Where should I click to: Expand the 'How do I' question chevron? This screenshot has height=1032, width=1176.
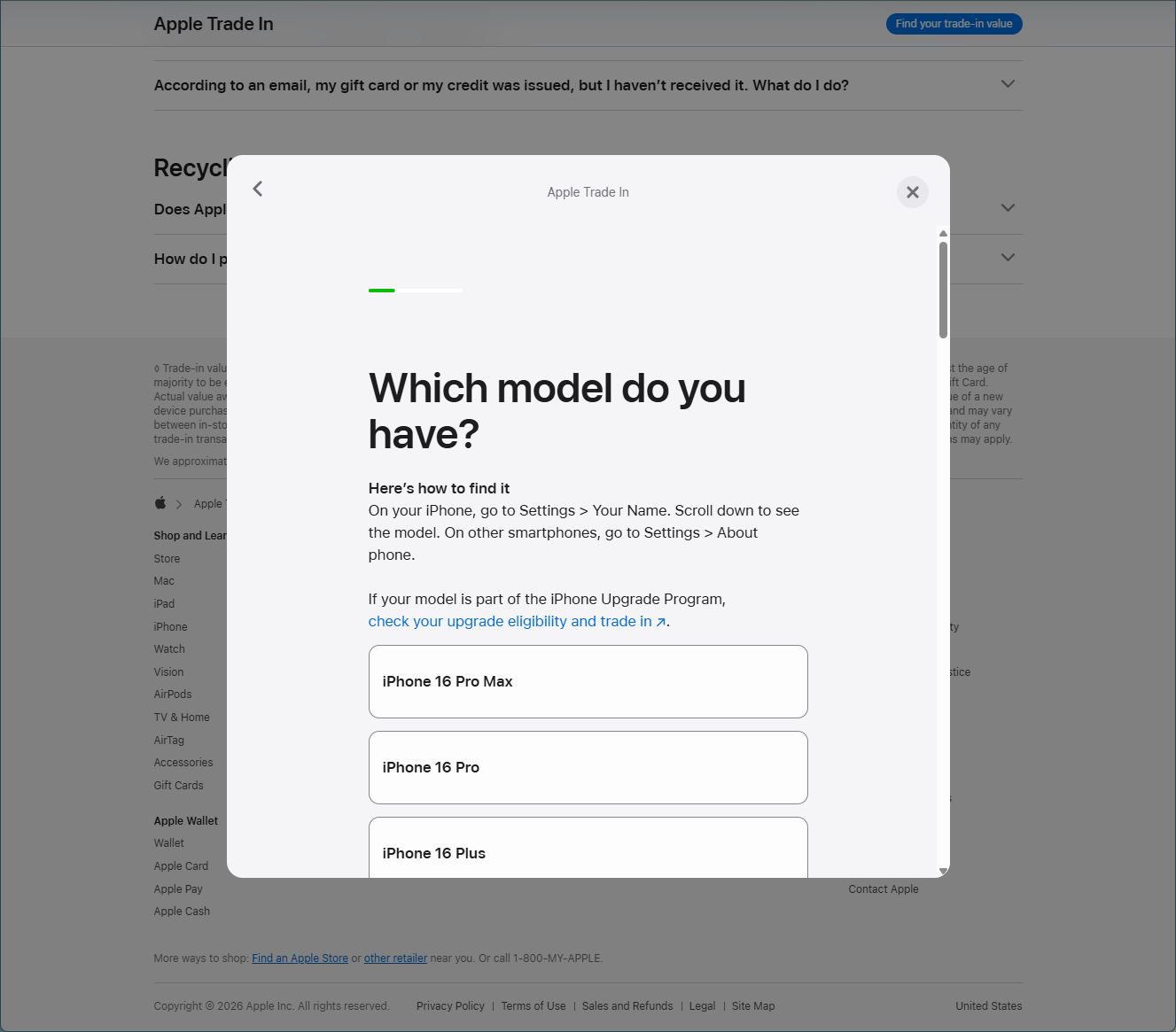click(x=1007, y=258)
